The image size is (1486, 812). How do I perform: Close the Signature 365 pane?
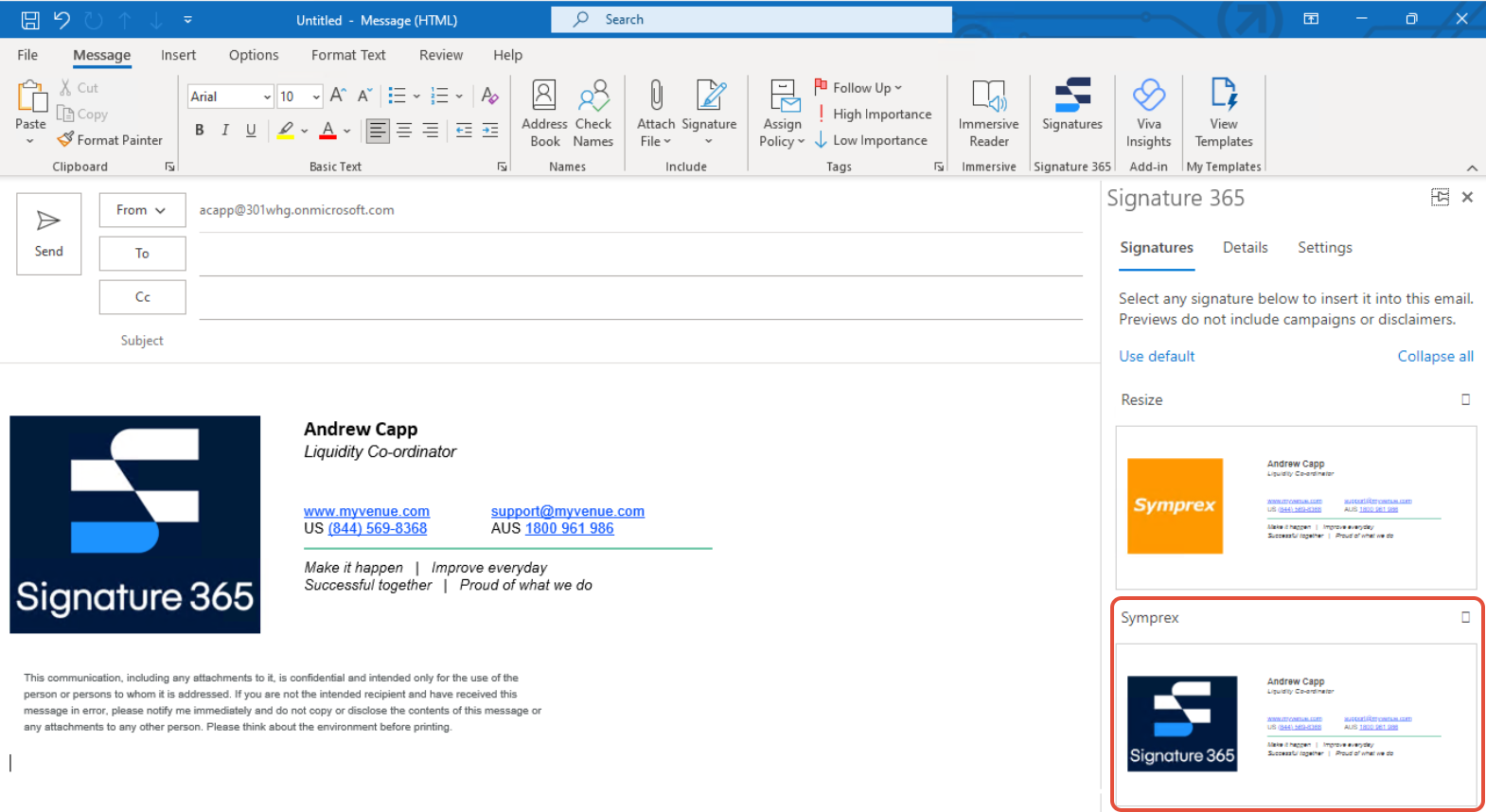1467,197
